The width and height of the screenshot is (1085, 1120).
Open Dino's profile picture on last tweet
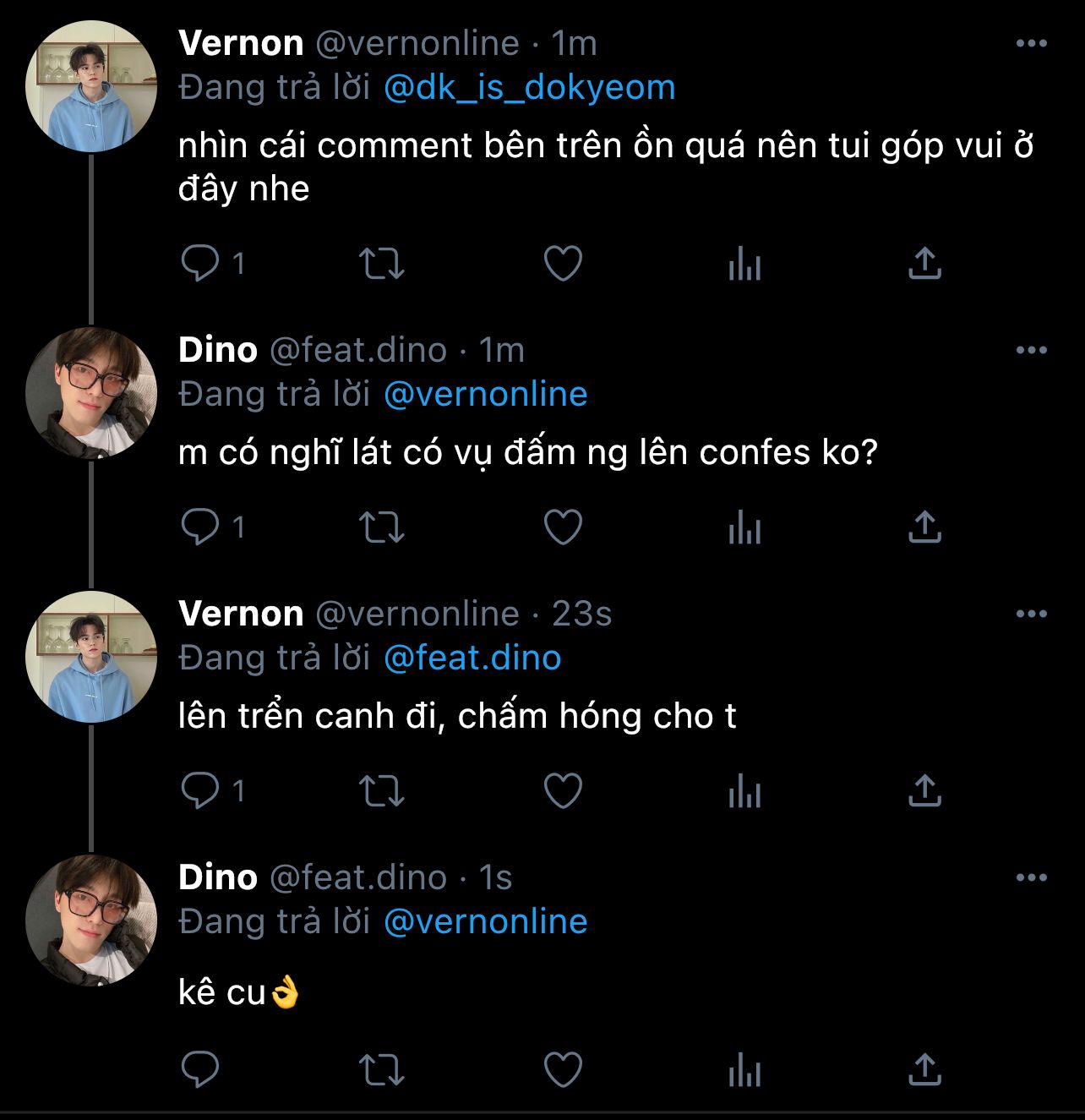point(91,921)
